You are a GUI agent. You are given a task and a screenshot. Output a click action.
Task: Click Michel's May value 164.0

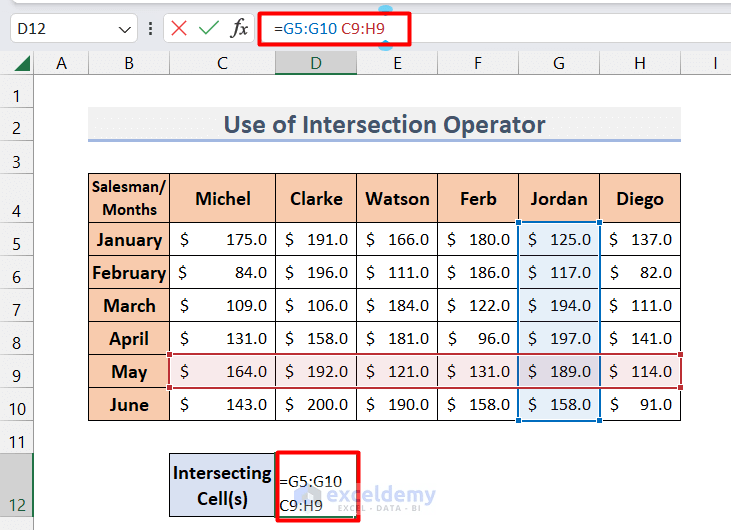pos(222,372)
